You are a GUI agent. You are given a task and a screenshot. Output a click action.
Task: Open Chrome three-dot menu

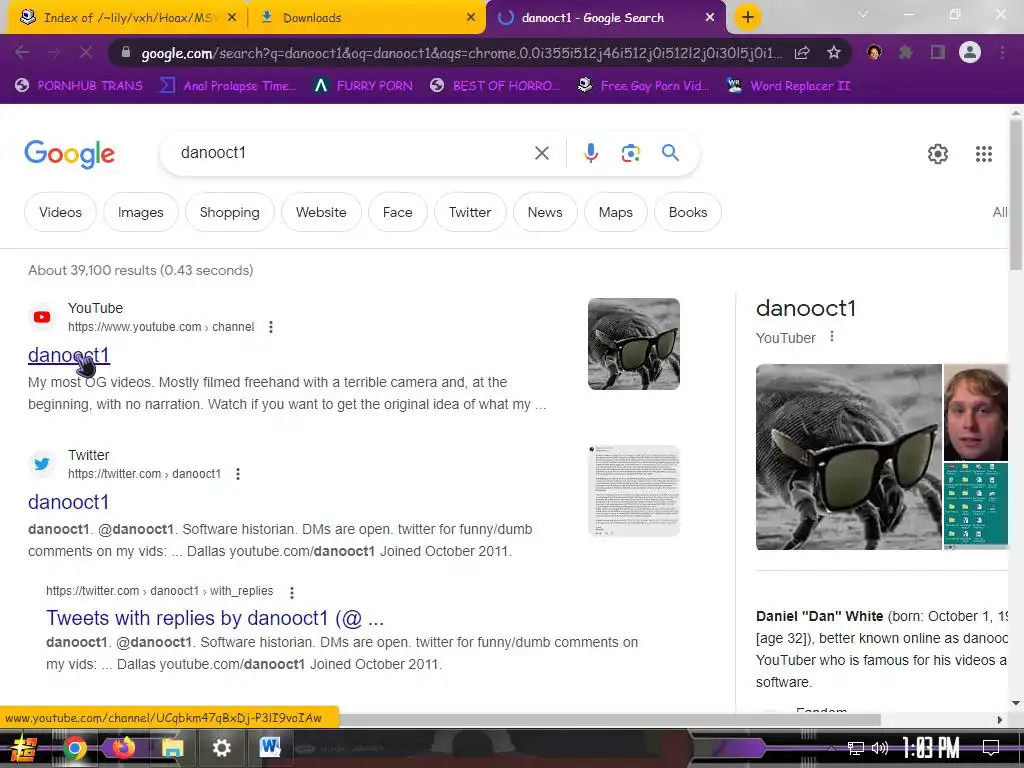click(1002, 52)
